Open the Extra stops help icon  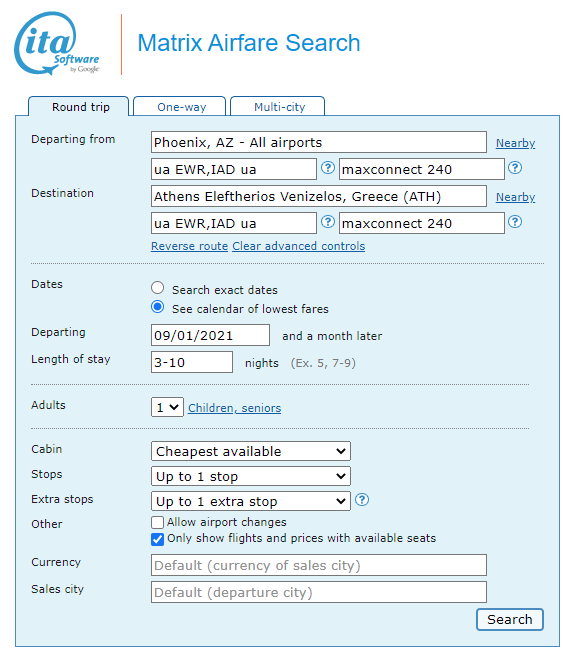tap(362, 500)
